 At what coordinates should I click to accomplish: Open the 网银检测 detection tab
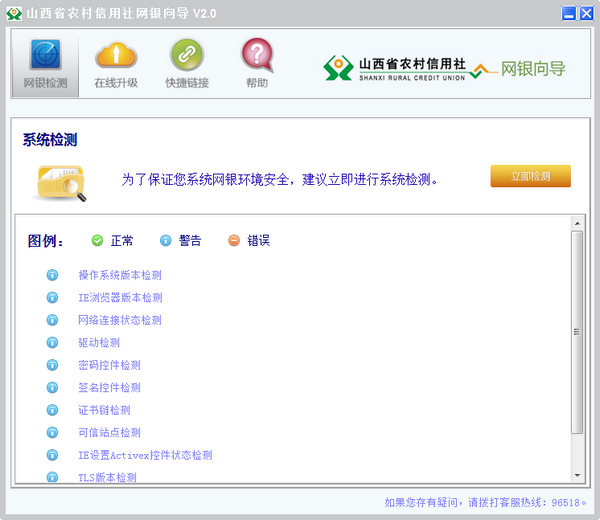[46, 64]
